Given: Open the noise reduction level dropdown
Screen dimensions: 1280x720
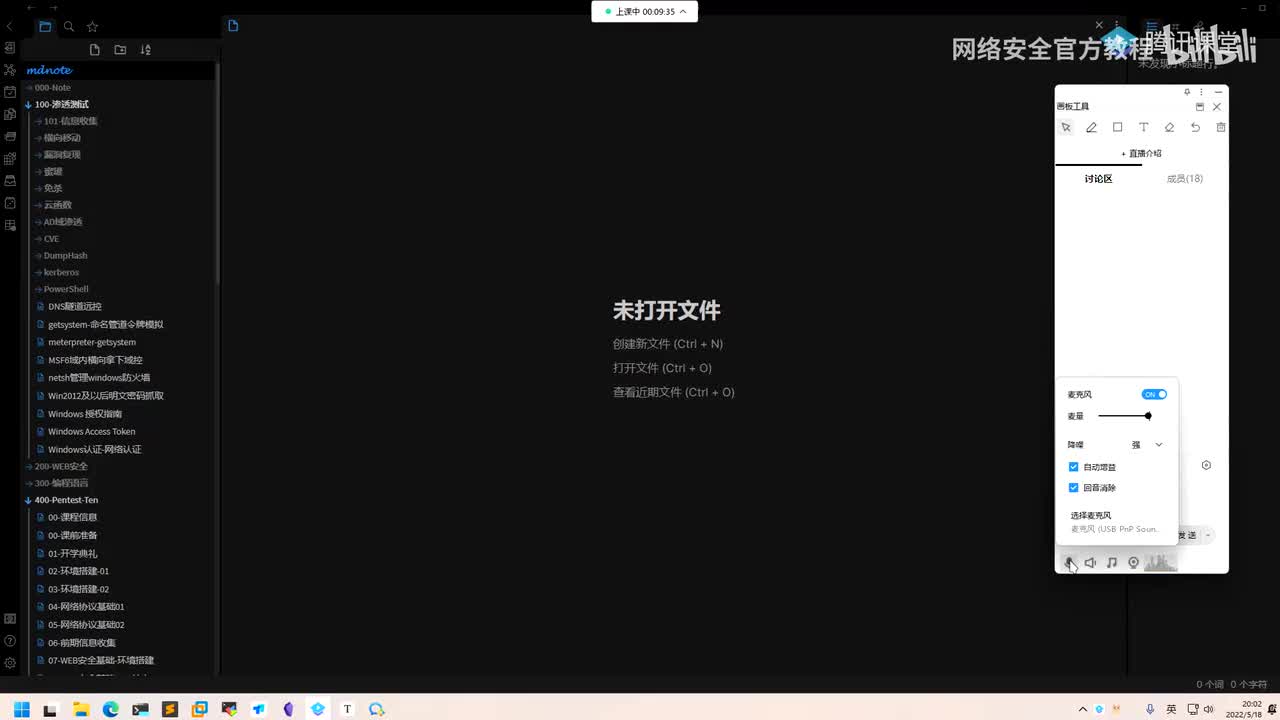Looking at the screenshot, I should pos(1147,445).
